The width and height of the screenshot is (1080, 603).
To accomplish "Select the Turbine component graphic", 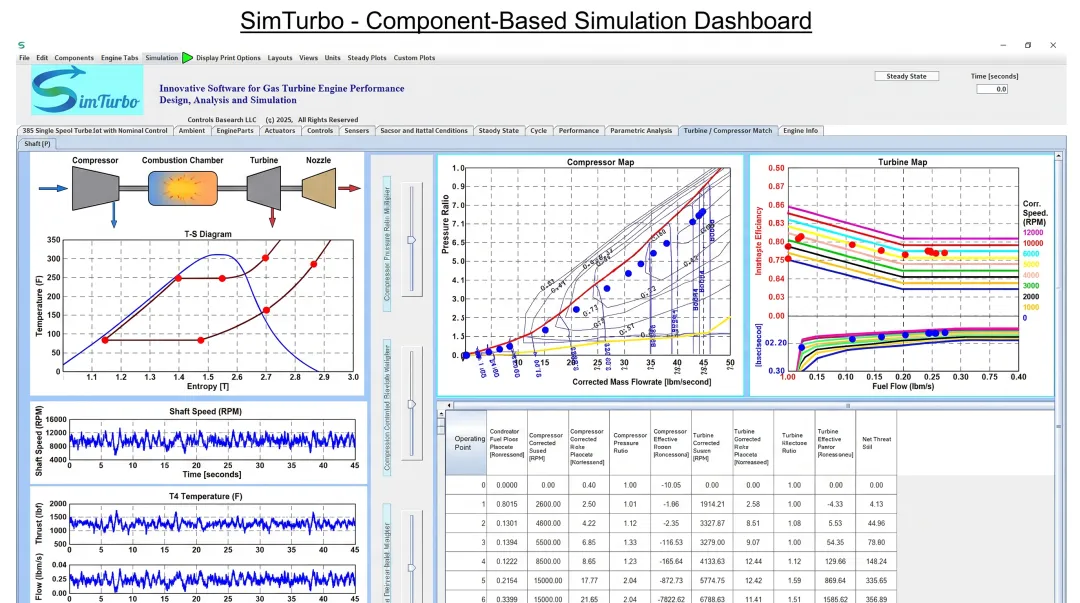I will [x=264, y=188].
